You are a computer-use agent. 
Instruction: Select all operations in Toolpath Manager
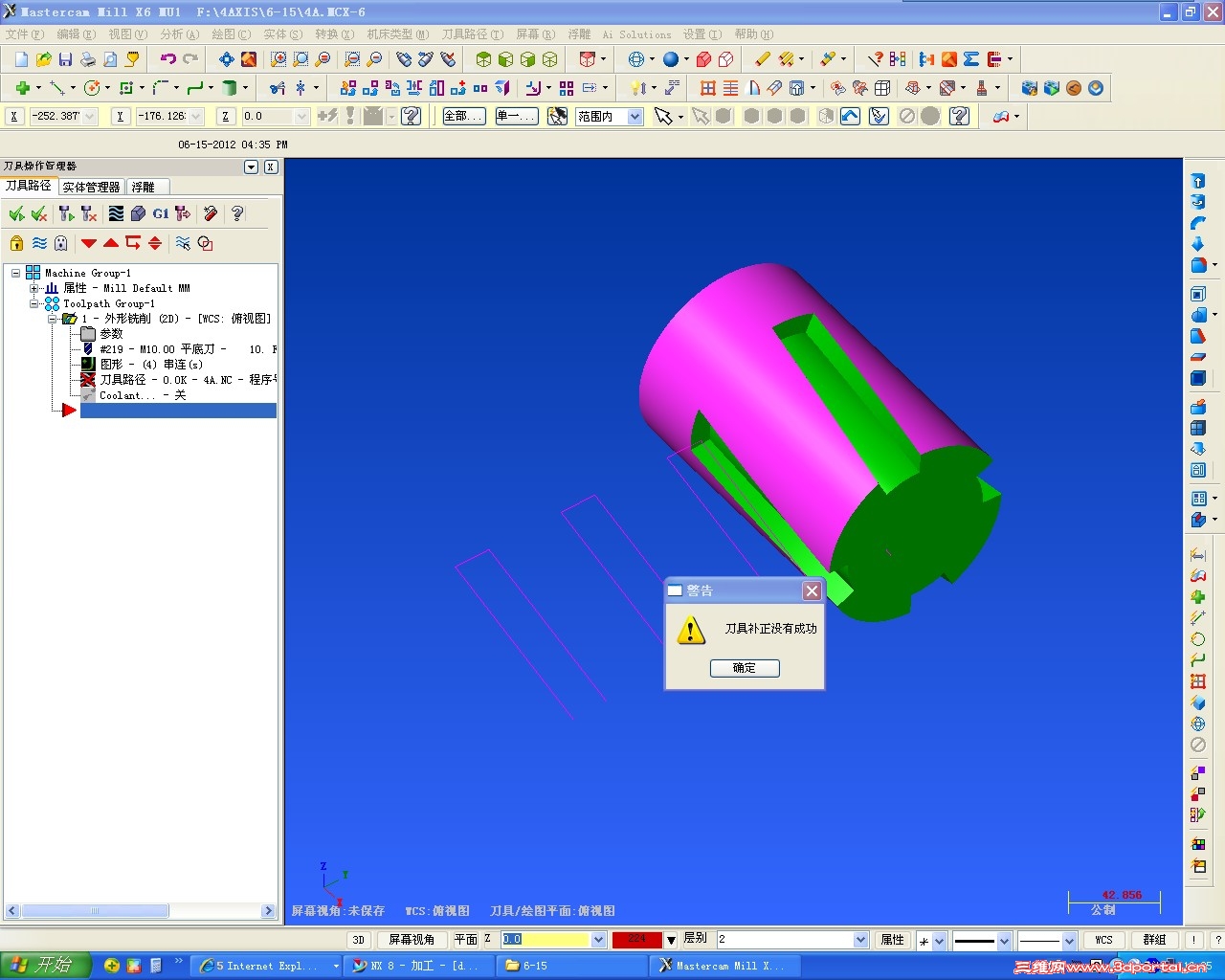coord(16,213)
